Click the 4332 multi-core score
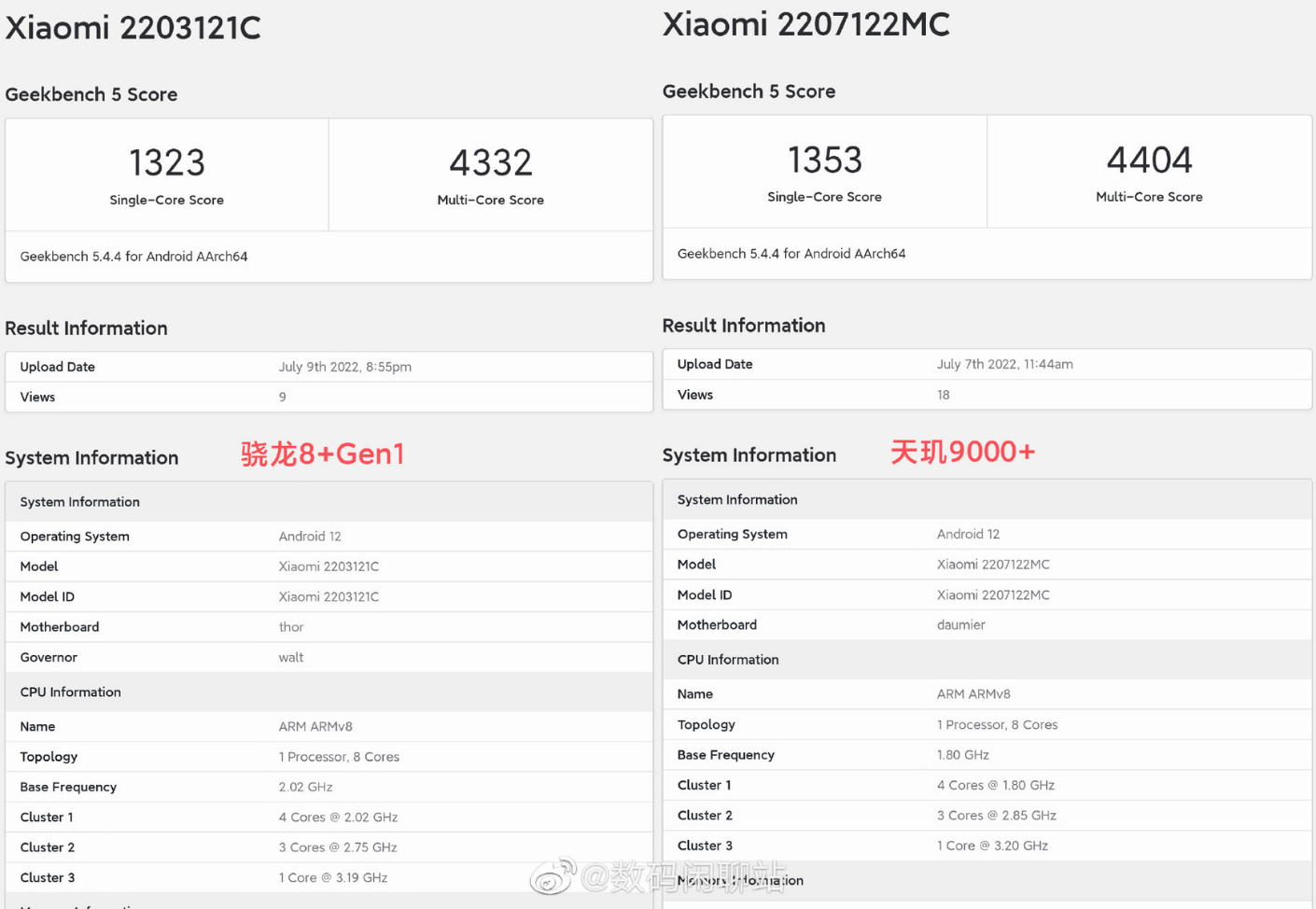This screenshot has width=1316, height=909. point(490,163)
